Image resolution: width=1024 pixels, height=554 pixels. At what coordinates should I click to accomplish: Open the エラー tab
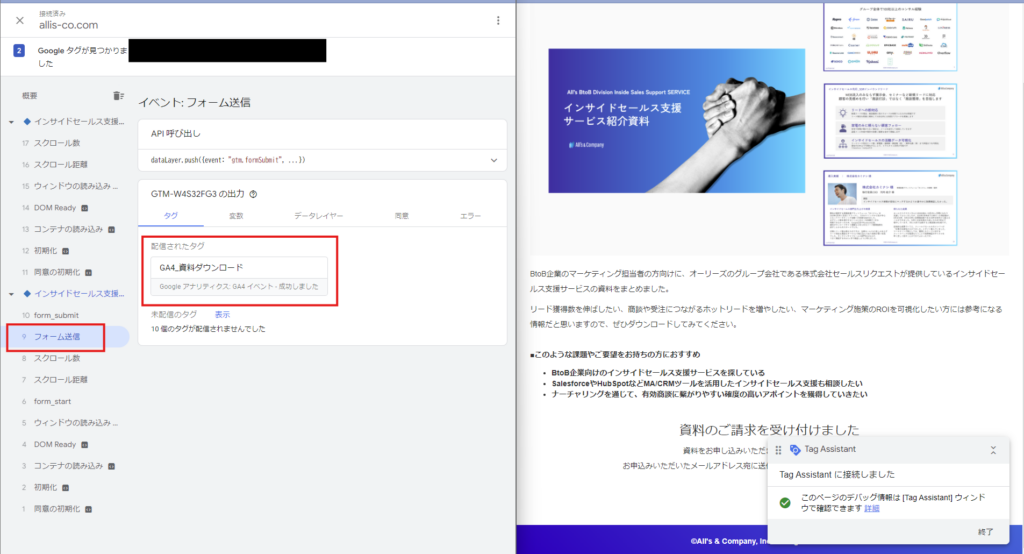click(x=470, y=215)
